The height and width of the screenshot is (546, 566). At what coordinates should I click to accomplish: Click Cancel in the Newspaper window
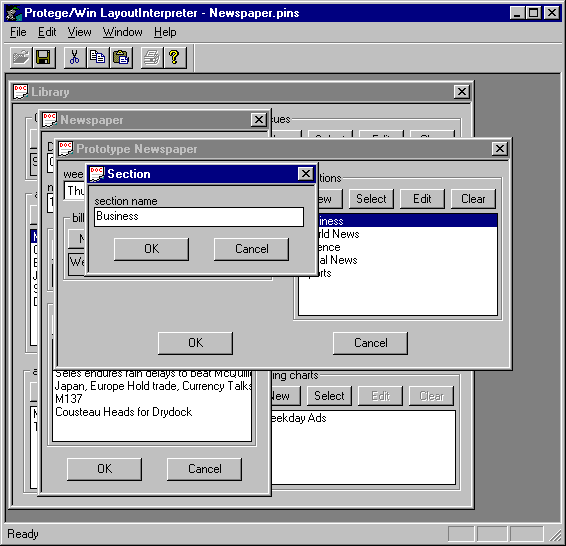point(205,469)
